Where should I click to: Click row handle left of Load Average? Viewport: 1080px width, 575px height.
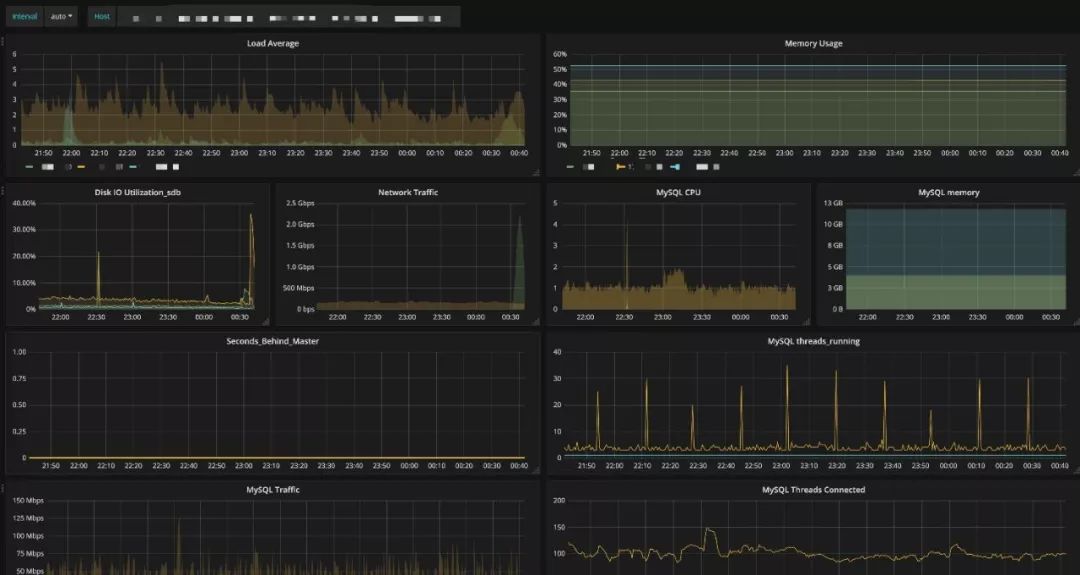point(3,42)
